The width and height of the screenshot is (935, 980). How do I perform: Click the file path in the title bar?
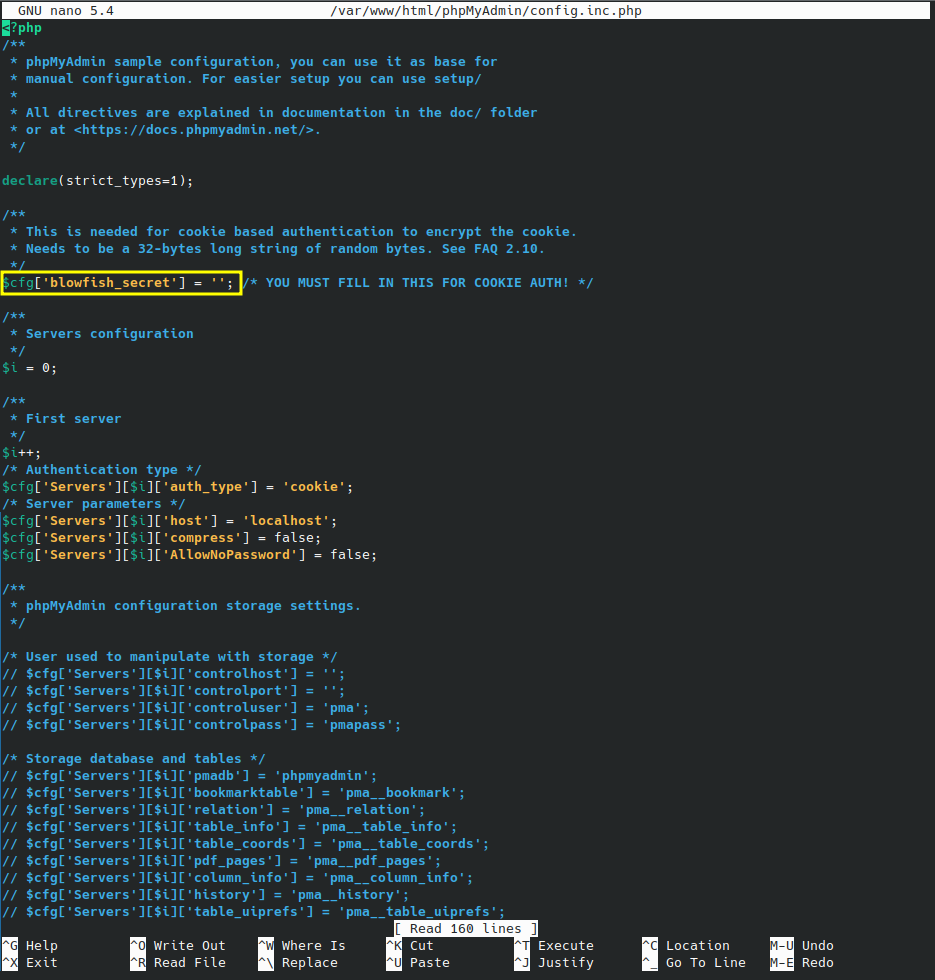pos(486,11)
